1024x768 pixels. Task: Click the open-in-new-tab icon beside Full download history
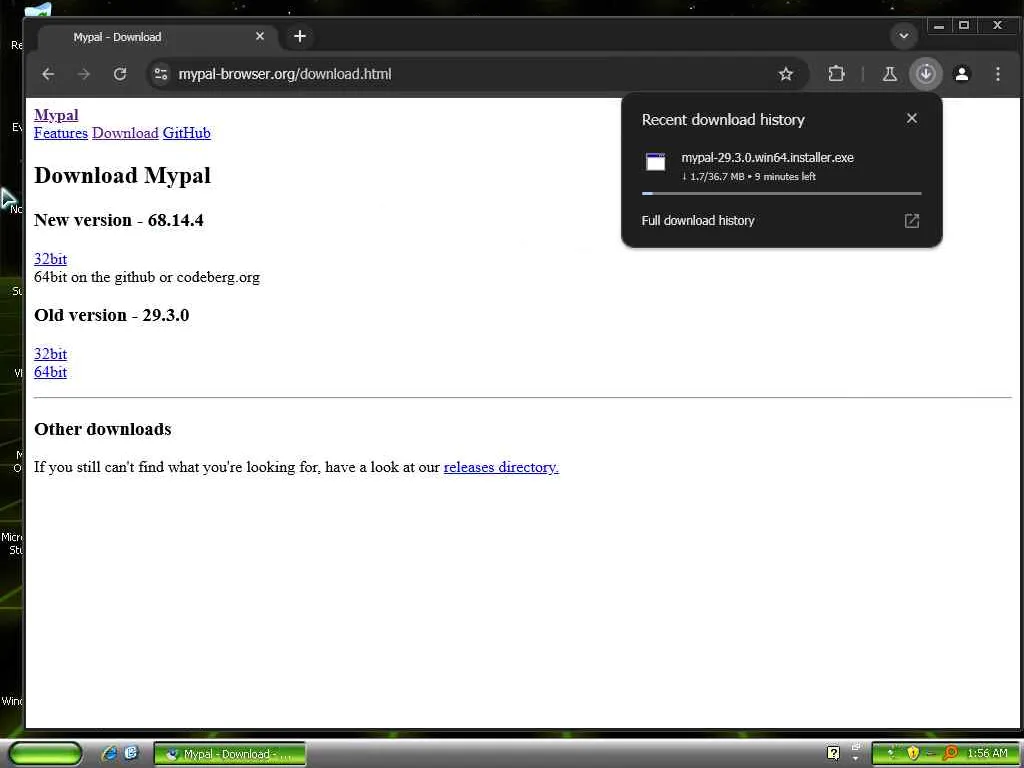pyautogui.click(x=912, y=221)
